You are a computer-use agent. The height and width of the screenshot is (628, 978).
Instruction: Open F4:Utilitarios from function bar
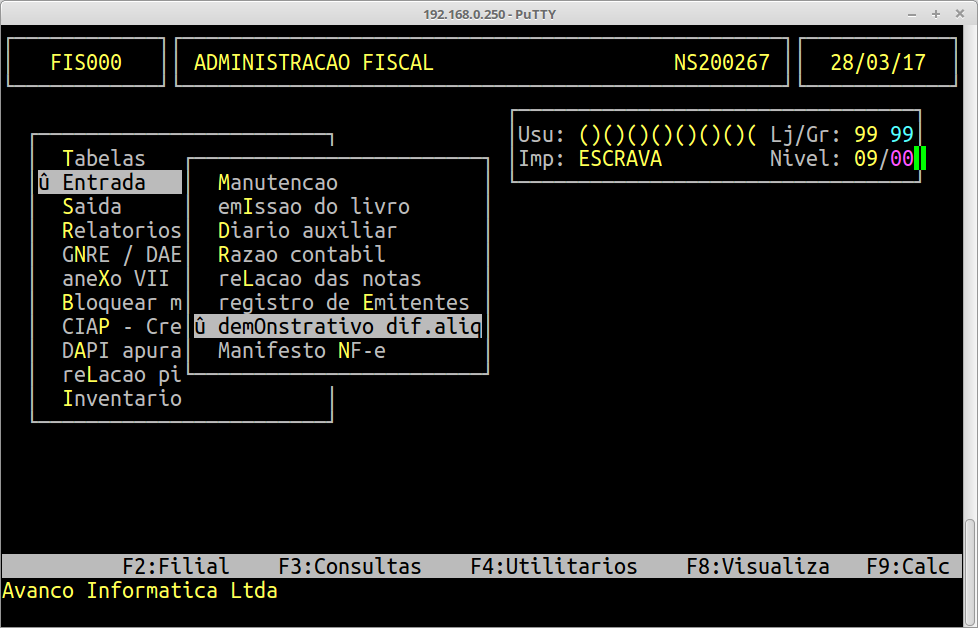tap(554, 566)
